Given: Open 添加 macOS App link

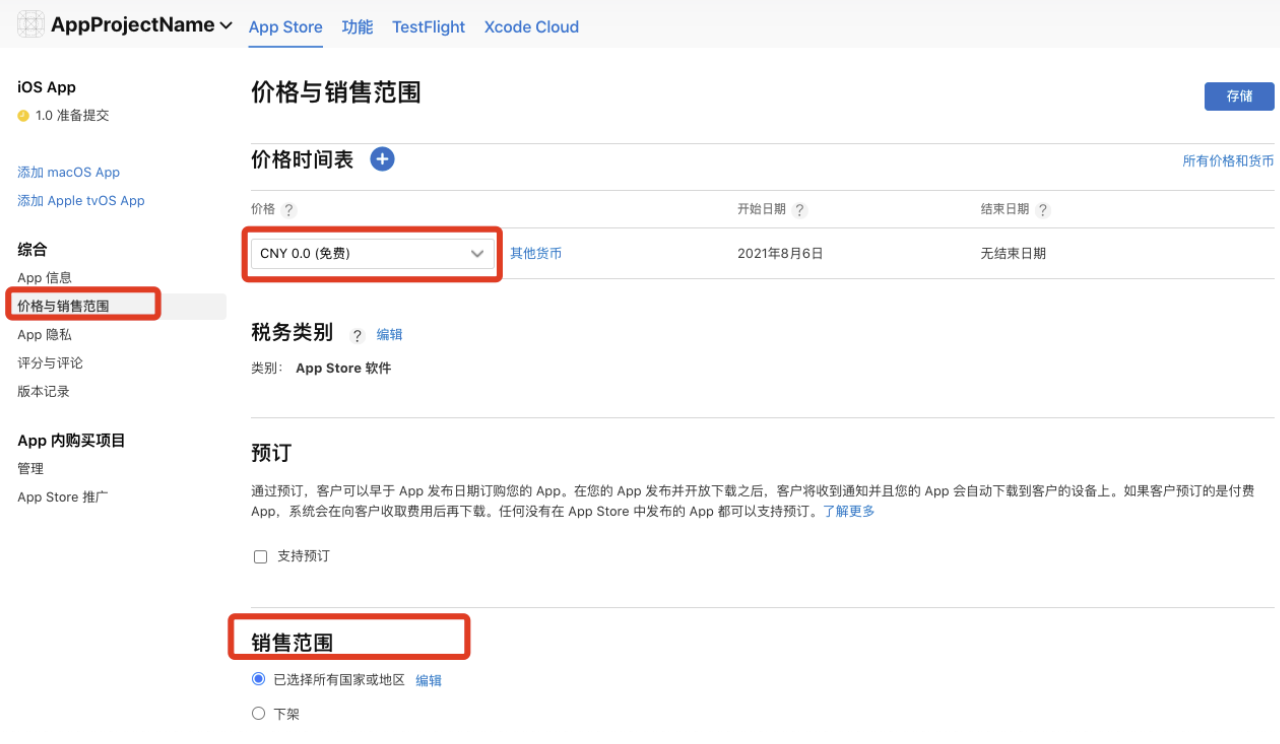Looking at the screenshot, I should [x=69, y=172].
